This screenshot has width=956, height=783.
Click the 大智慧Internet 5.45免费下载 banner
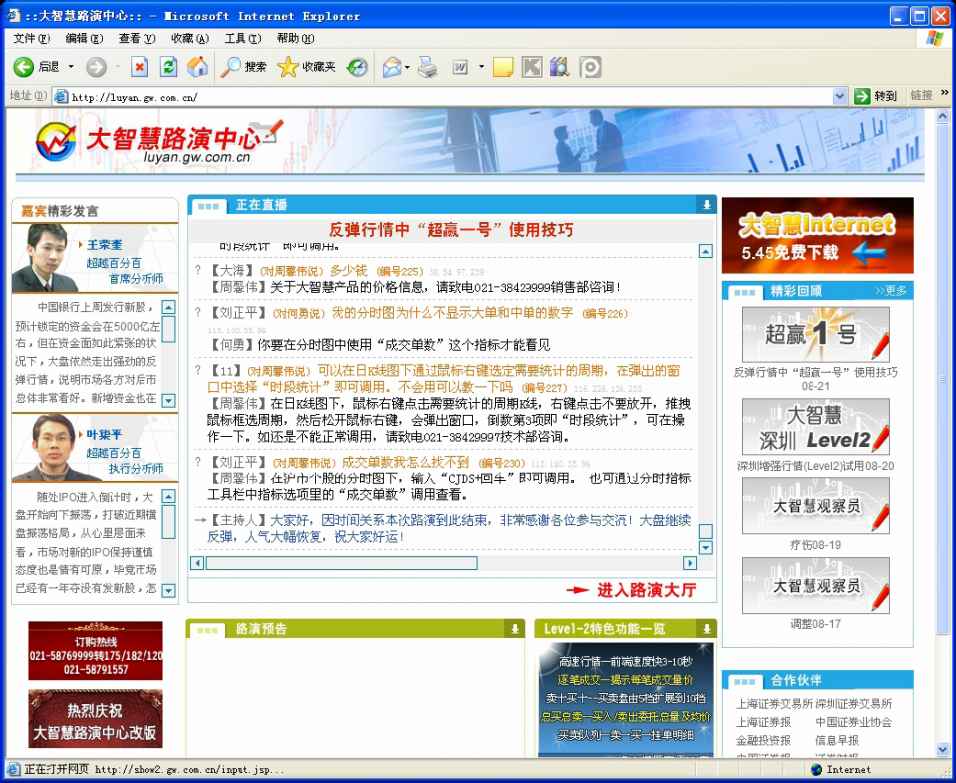(x=818, y=235)
